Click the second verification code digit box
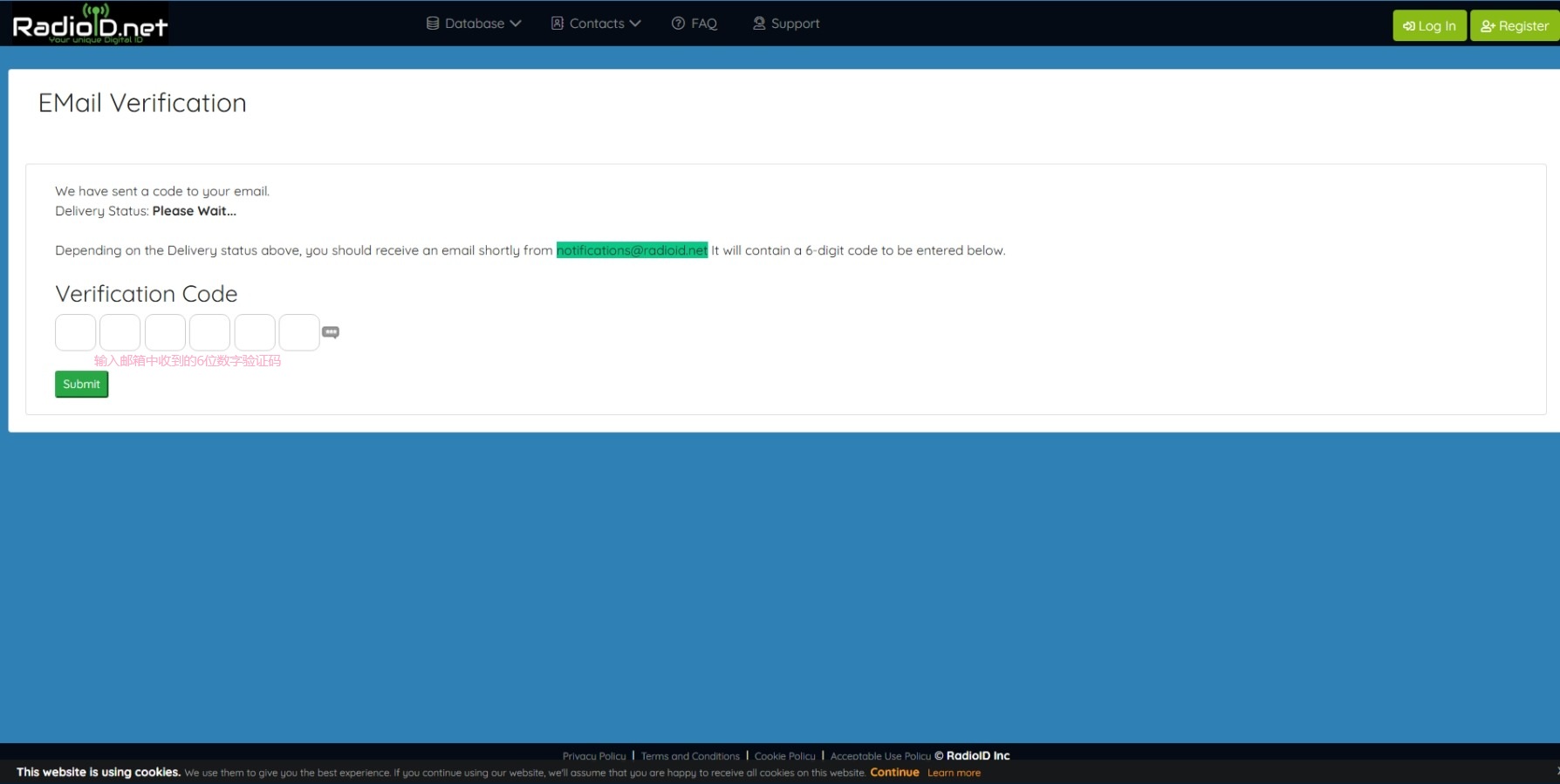Image resolution: width=1560 pixels, height=784 pixels. pos(120,332)
